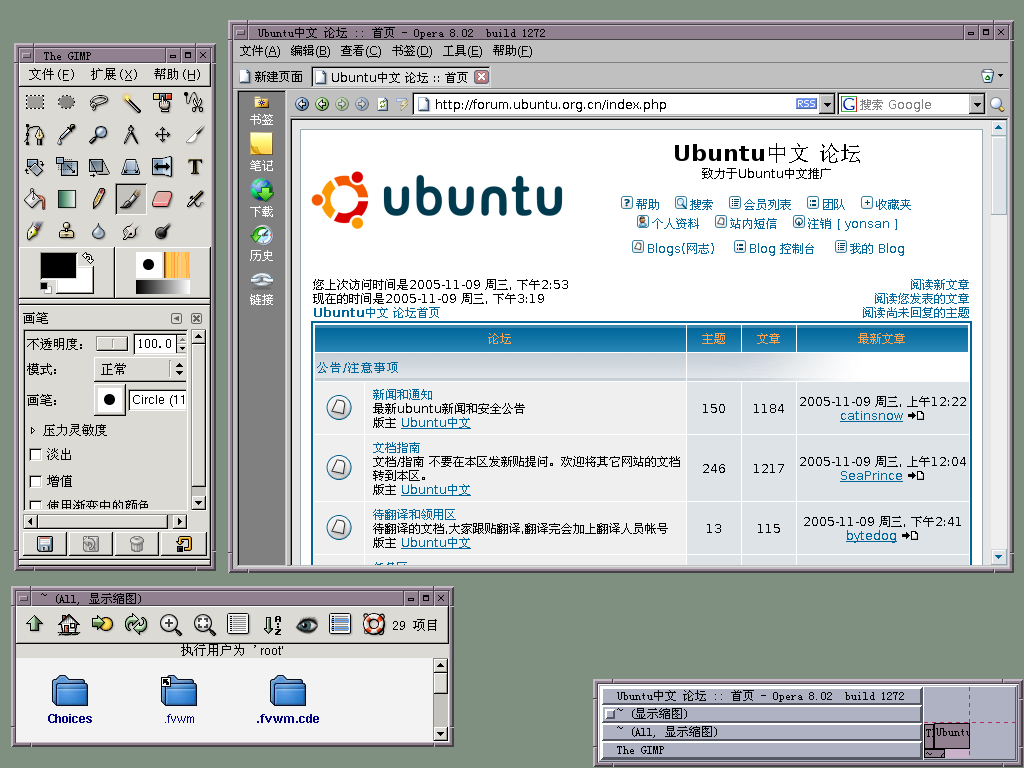Open the Choices folder in file manager

tap(70, 700)
